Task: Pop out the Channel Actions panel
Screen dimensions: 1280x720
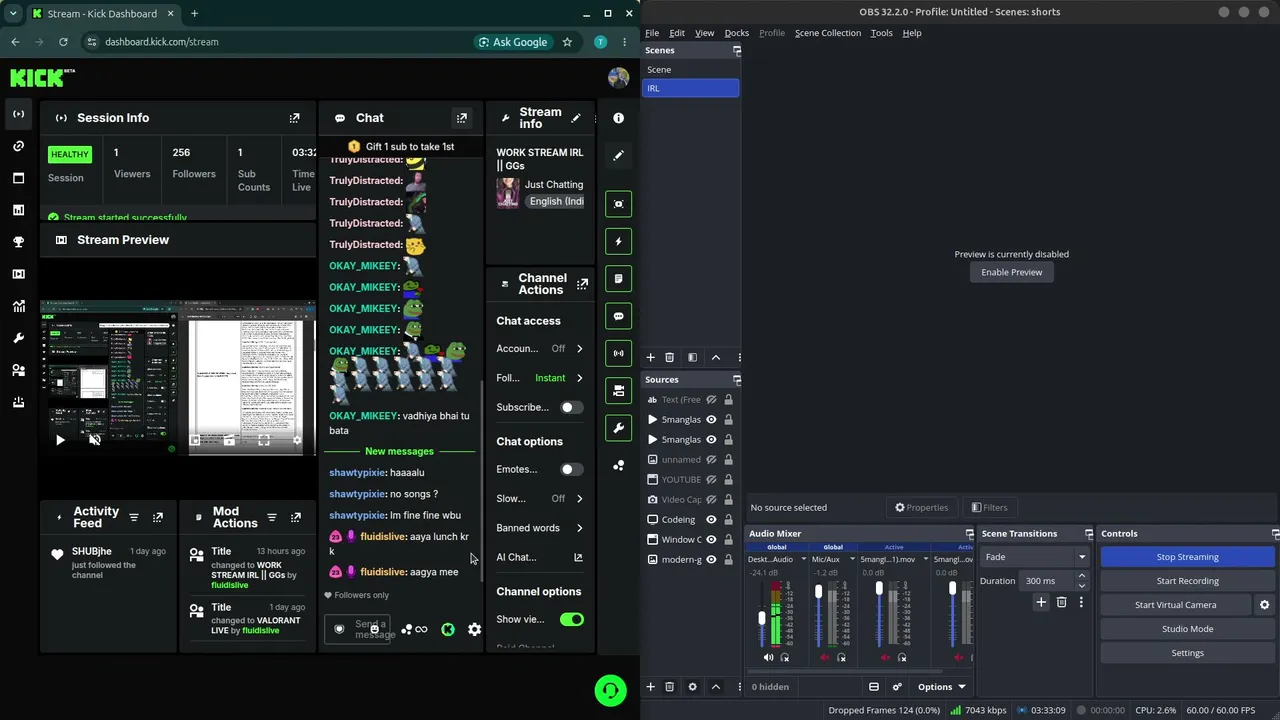Action: point(582,284)
